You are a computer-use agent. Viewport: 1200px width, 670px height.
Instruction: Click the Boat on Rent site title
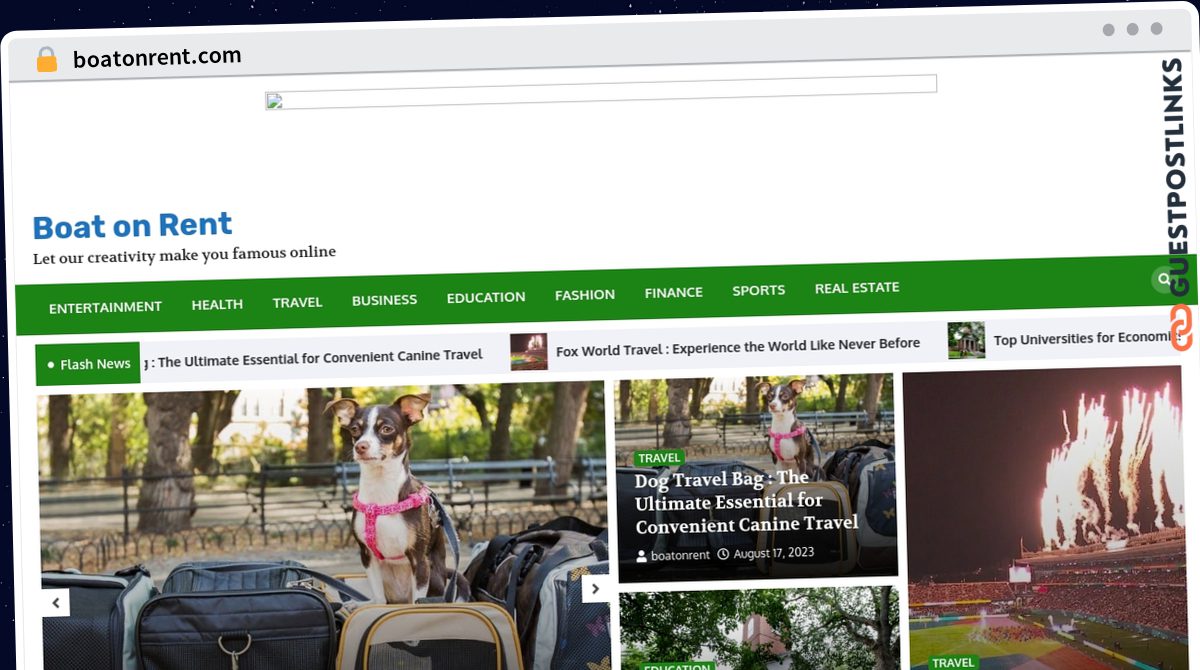click(132, 225)
